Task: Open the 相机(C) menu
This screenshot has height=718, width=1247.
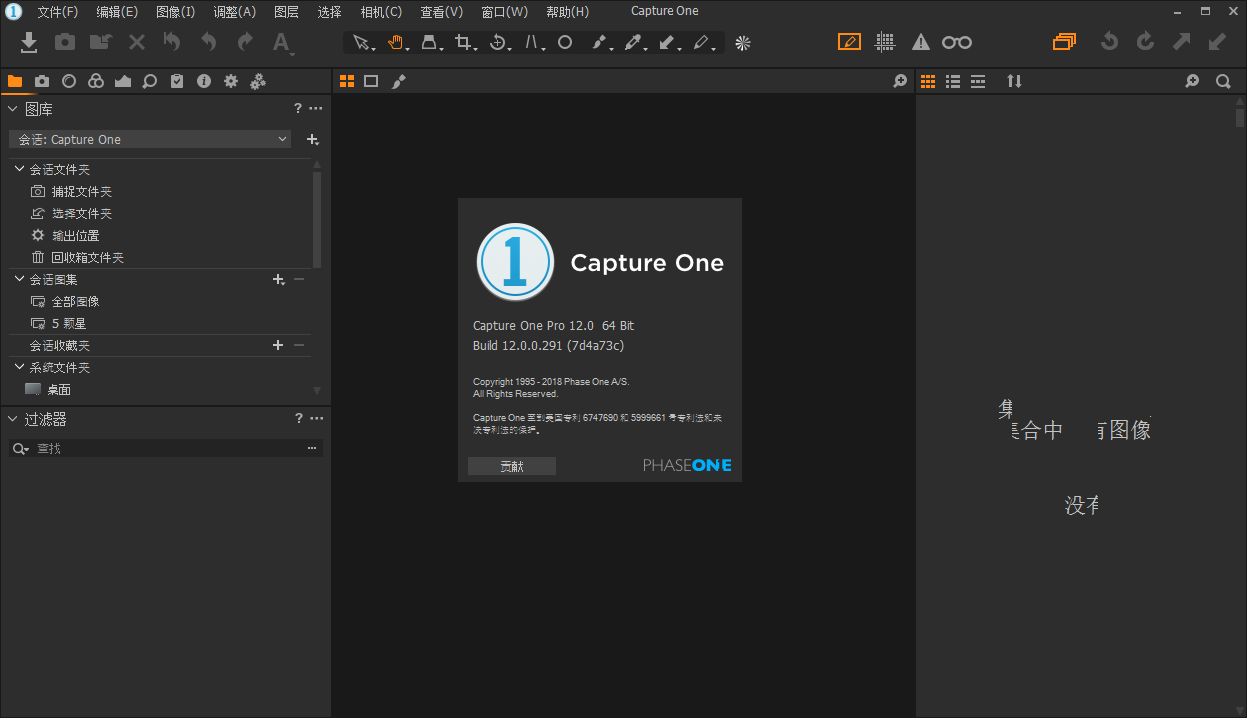Action: 381,12
